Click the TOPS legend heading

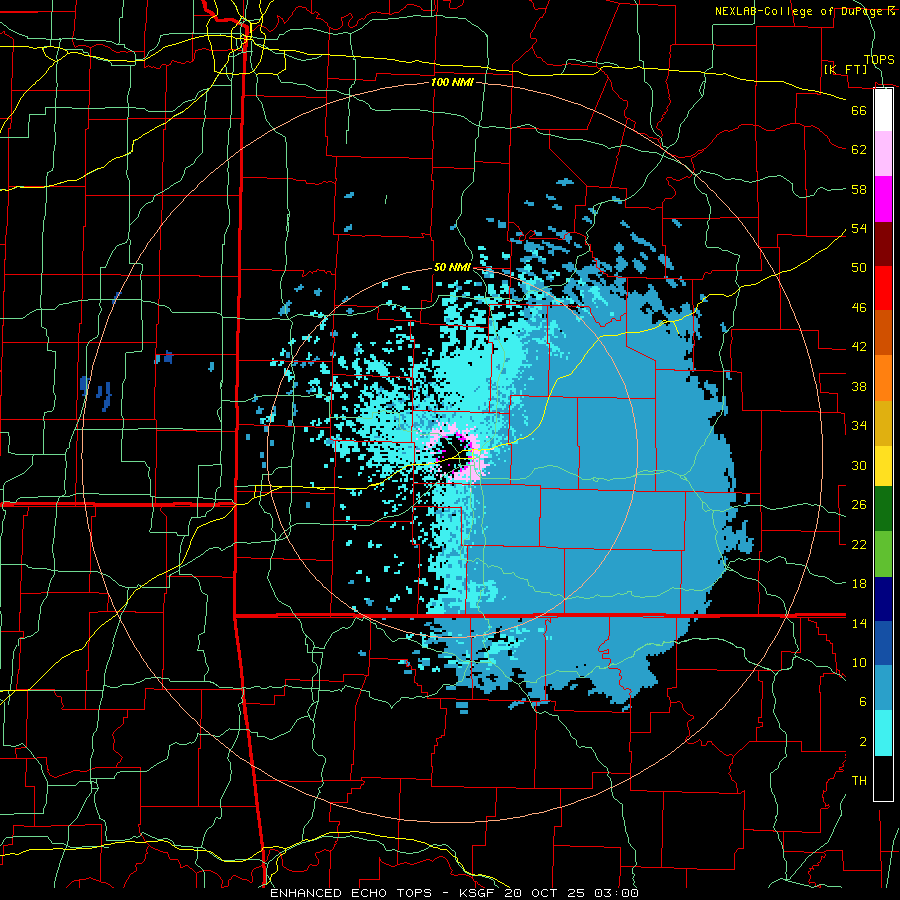pos(879,59)
